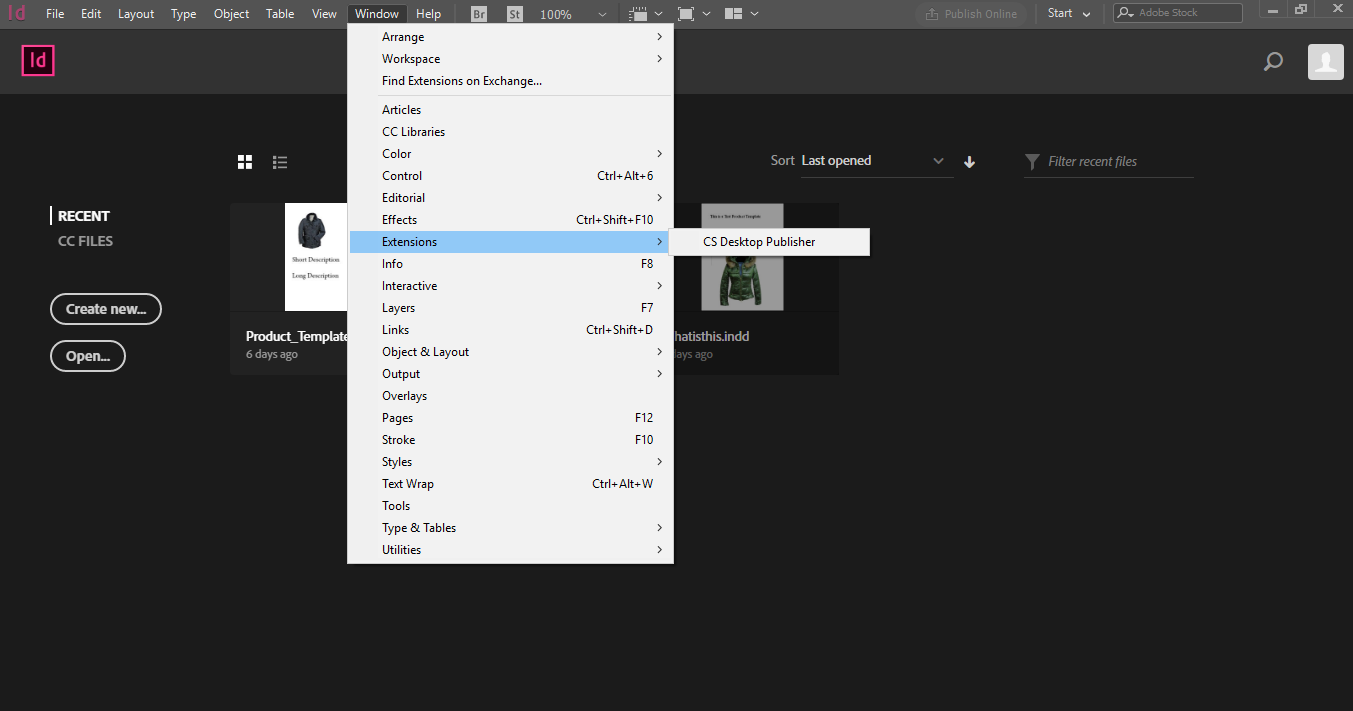Open the user profile avatar
1353x711 pixels.
(x=1326, y=62)
